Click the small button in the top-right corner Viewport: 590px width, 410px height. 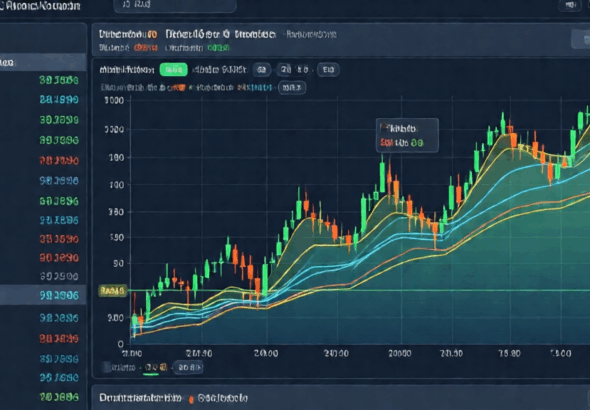point(570,5)
